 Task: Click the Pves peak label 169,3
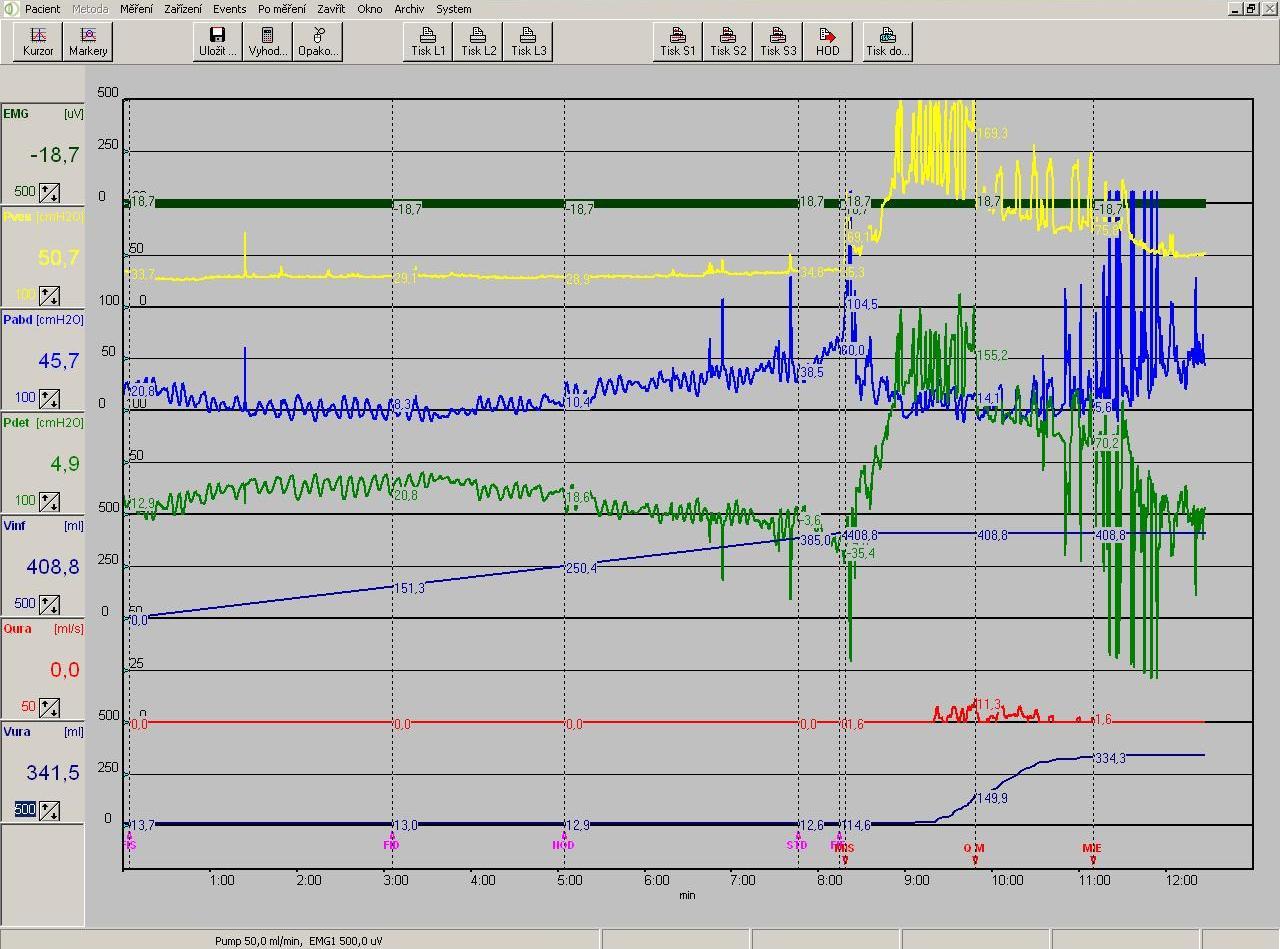click(x=993, y=133)
